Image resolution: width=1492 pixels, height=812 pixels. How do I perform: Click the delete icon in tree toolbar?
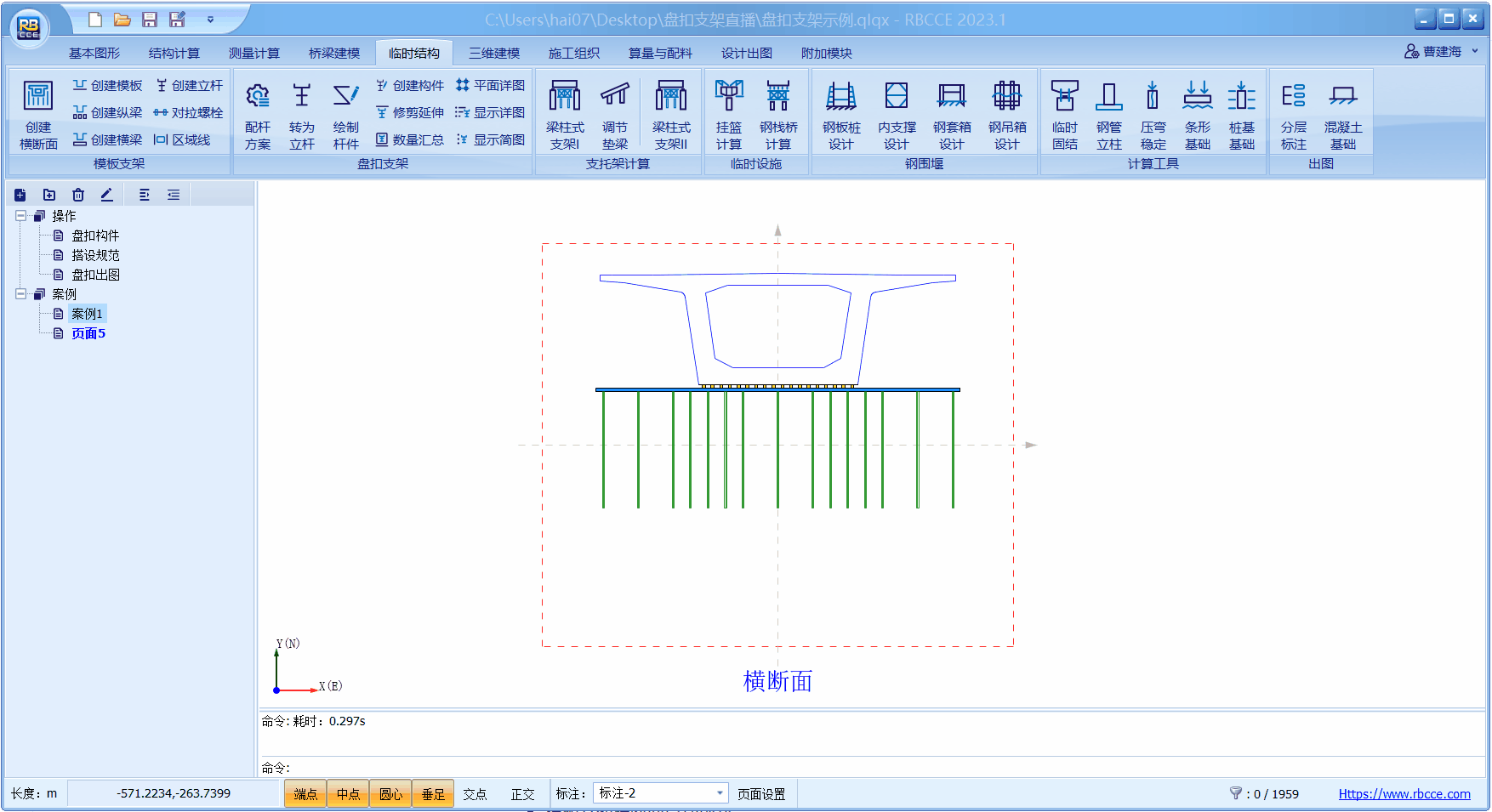coord(78,195)
